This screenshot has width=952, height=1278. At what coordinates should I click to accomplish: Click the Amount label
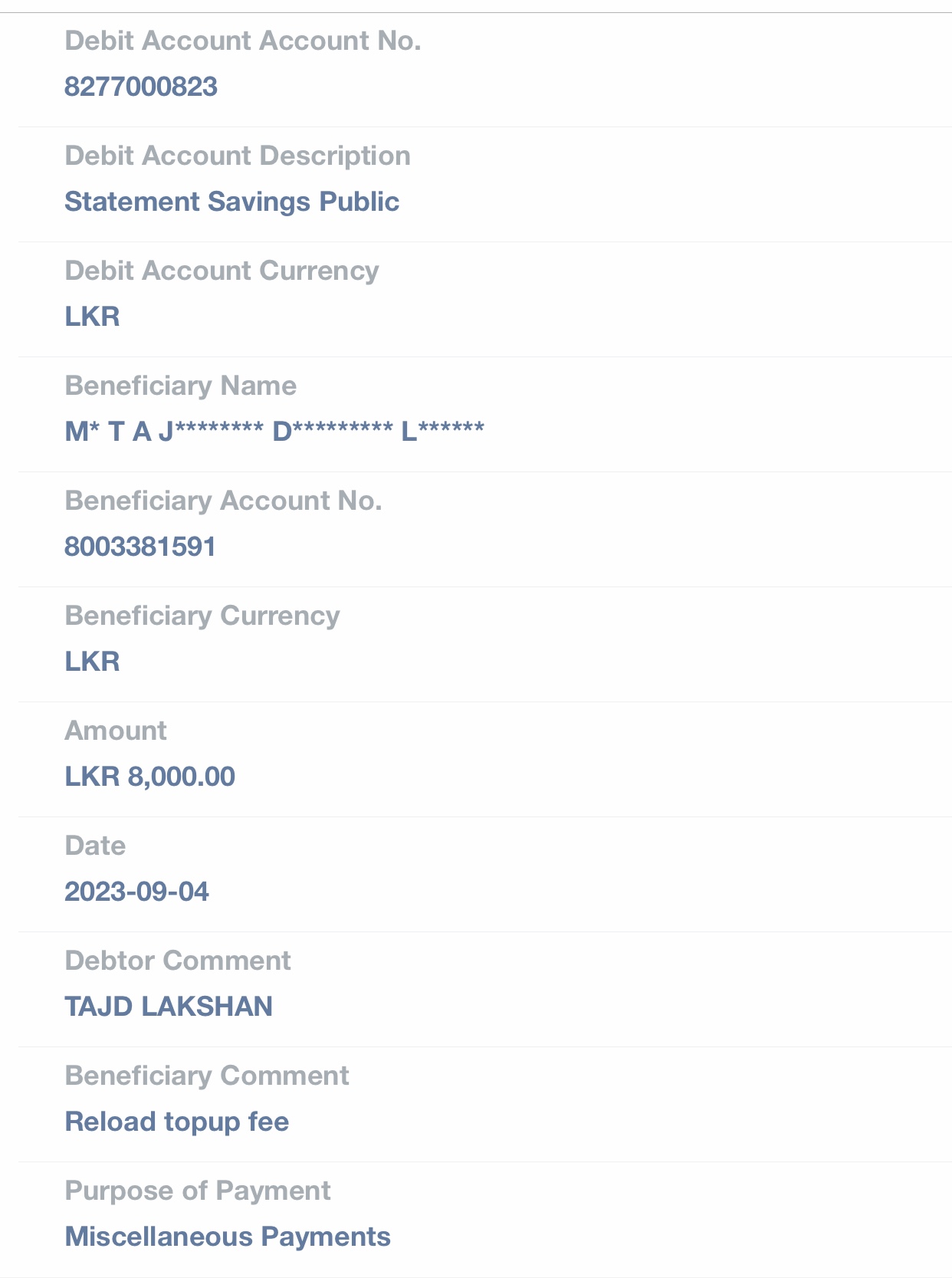(116, 731)
